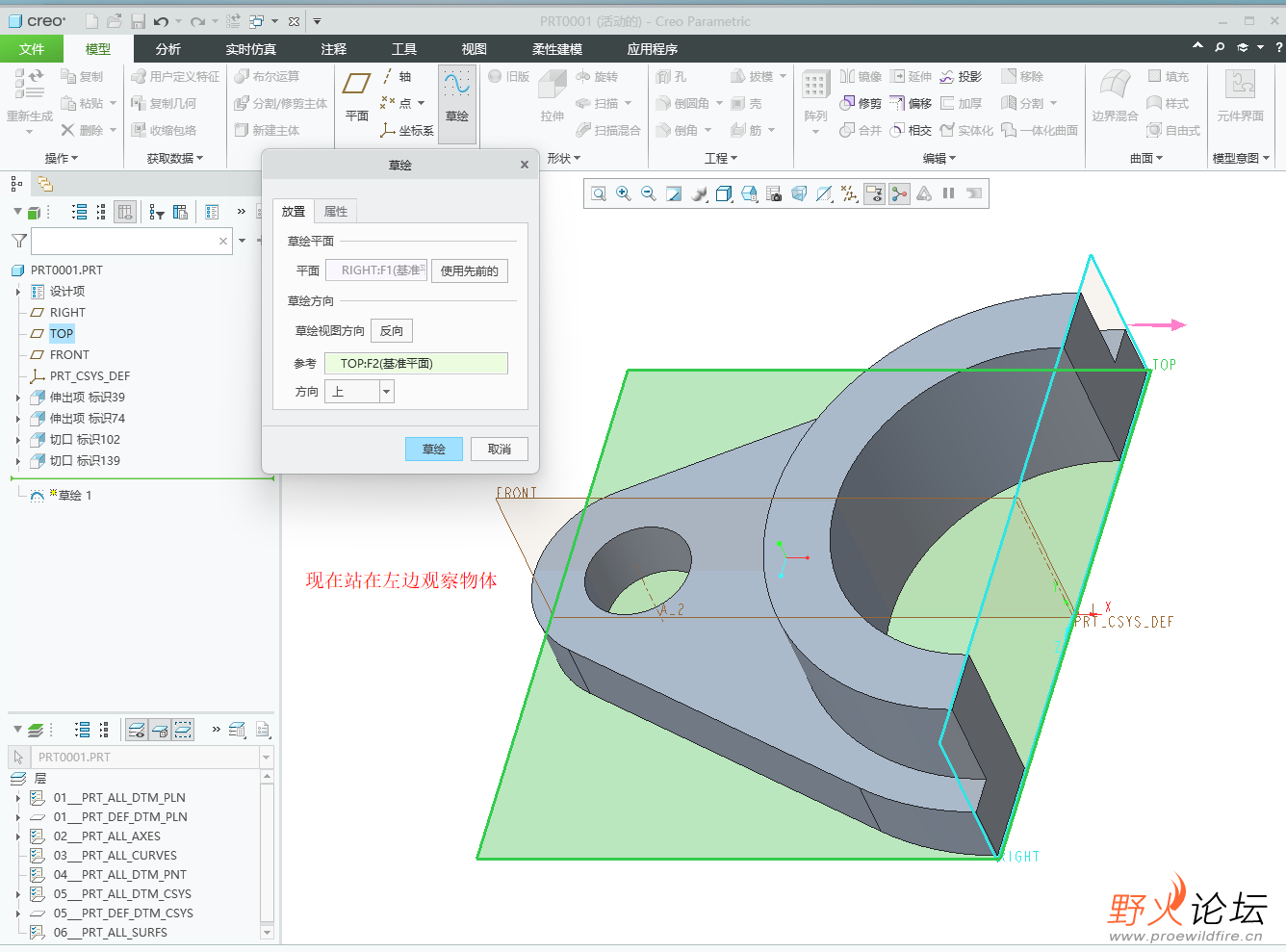Click the redo arrow icon
Viewport: 1286px width, 952px height.
[197, 21]
